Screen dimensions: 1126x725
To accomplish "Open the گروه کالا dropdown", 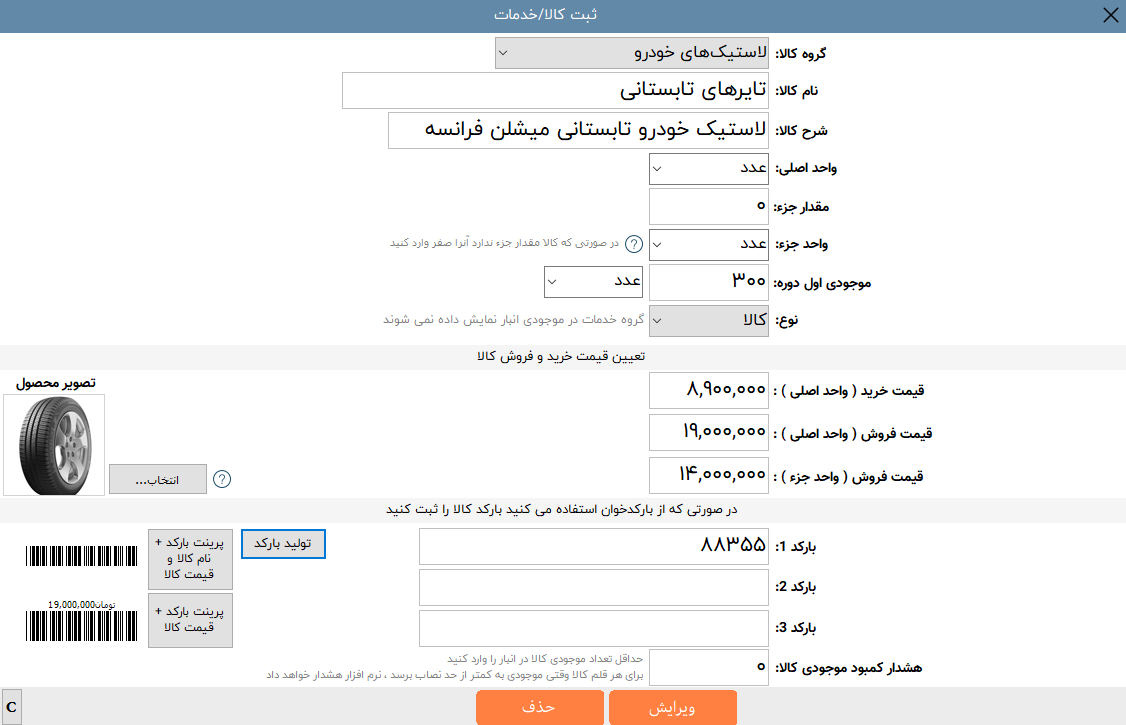I will 631,53.
